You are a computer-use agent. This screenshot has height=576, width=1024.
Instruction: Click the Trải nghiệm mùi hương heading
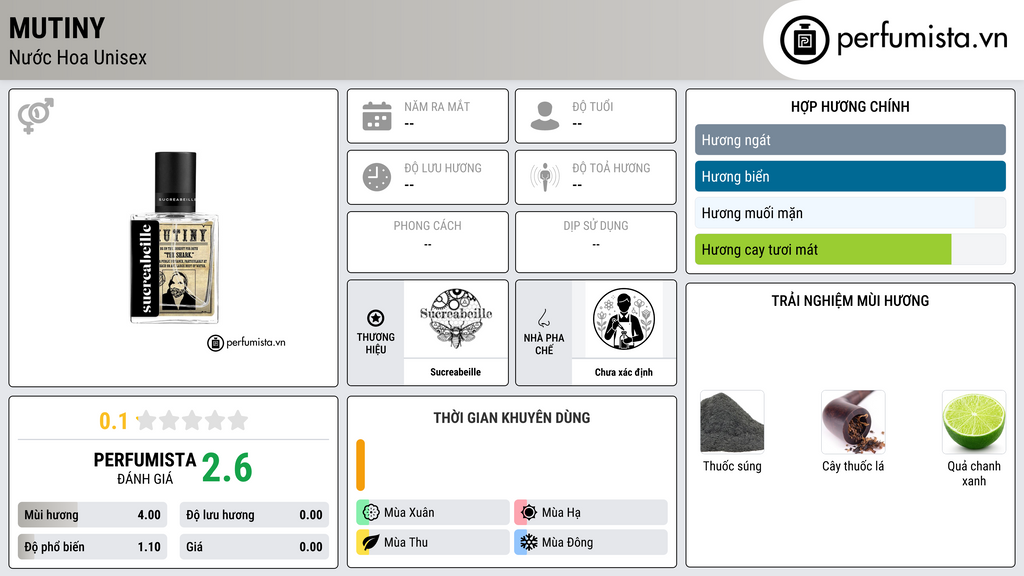(850, 301)
